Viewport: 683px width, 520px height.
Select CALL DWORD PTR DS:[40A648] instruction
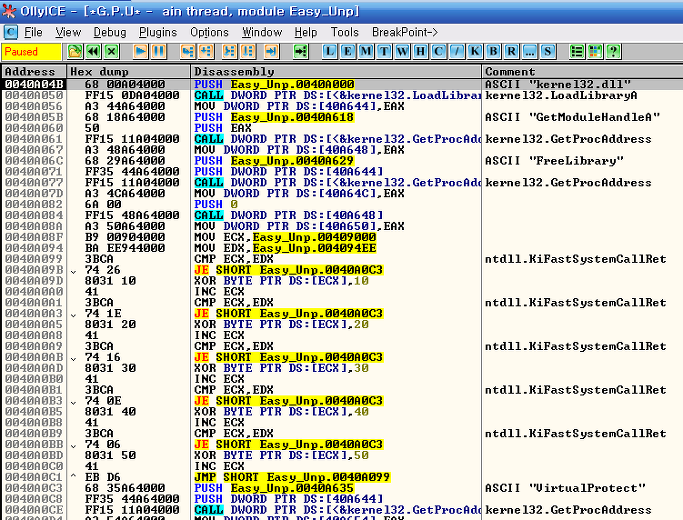(x=288, y=216)
